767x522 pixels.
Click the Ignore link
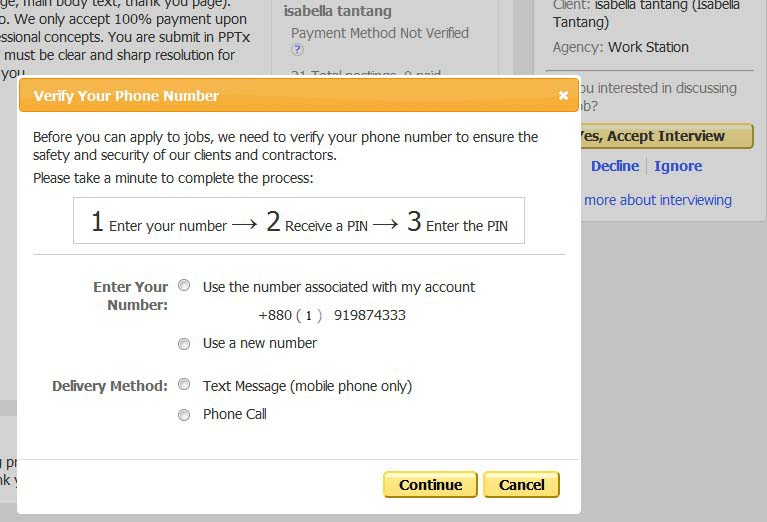(678, 166)
